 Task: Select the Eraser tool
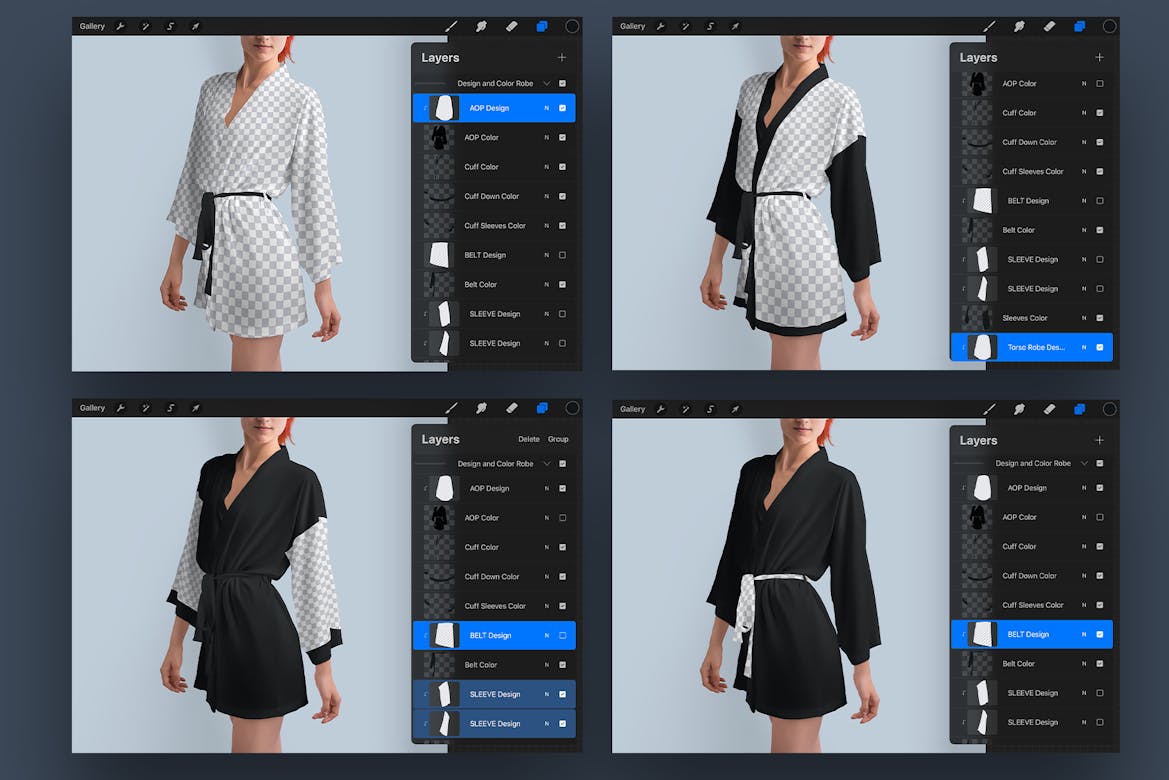(x=512, y=26)
